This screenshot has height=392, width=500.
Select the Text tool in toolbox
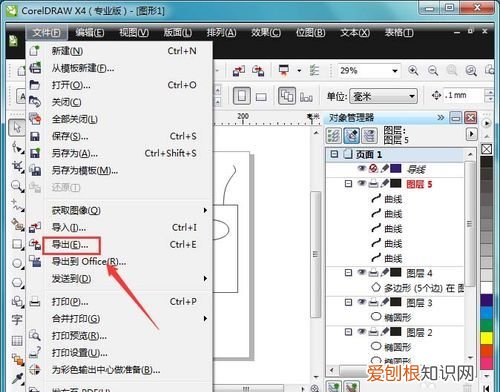tap(17, 320)
